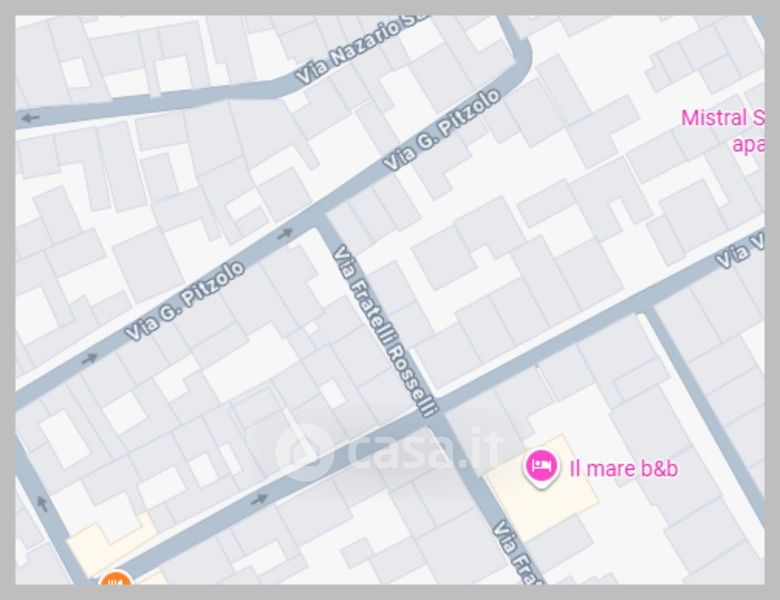Select the Via G. Pitzolo label nearest Via Nazario Sauro
The width and height of the screenshot is (780, 600).
[442, 129]
